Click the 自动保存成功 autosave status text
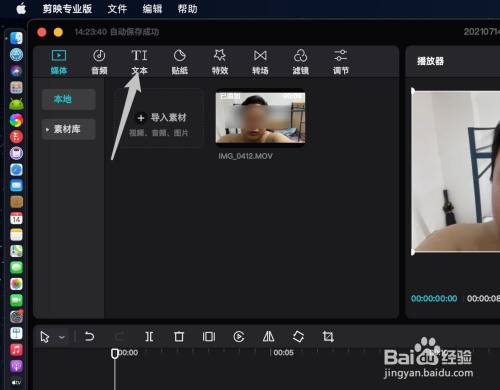This screenshot has width=500, height=390. 135,32
